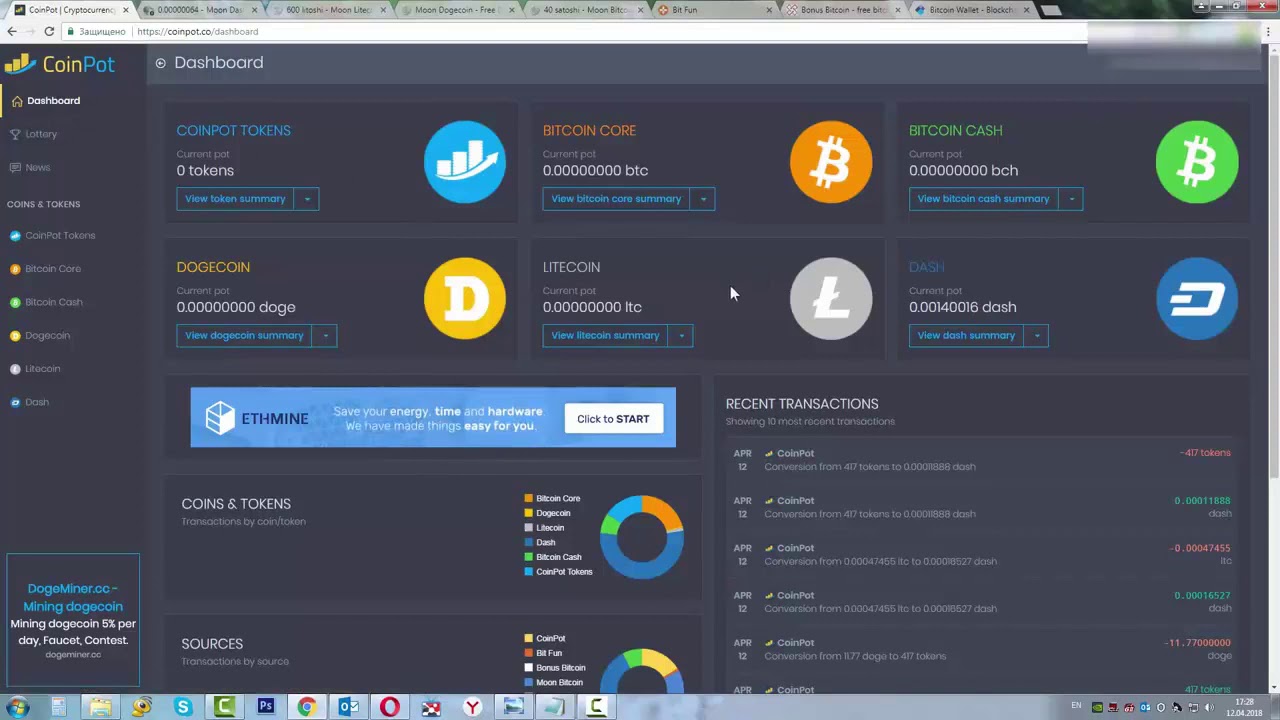Click the Dash legend blue swatch
The image size is (1280, 720).
click(x=528, y=543)
